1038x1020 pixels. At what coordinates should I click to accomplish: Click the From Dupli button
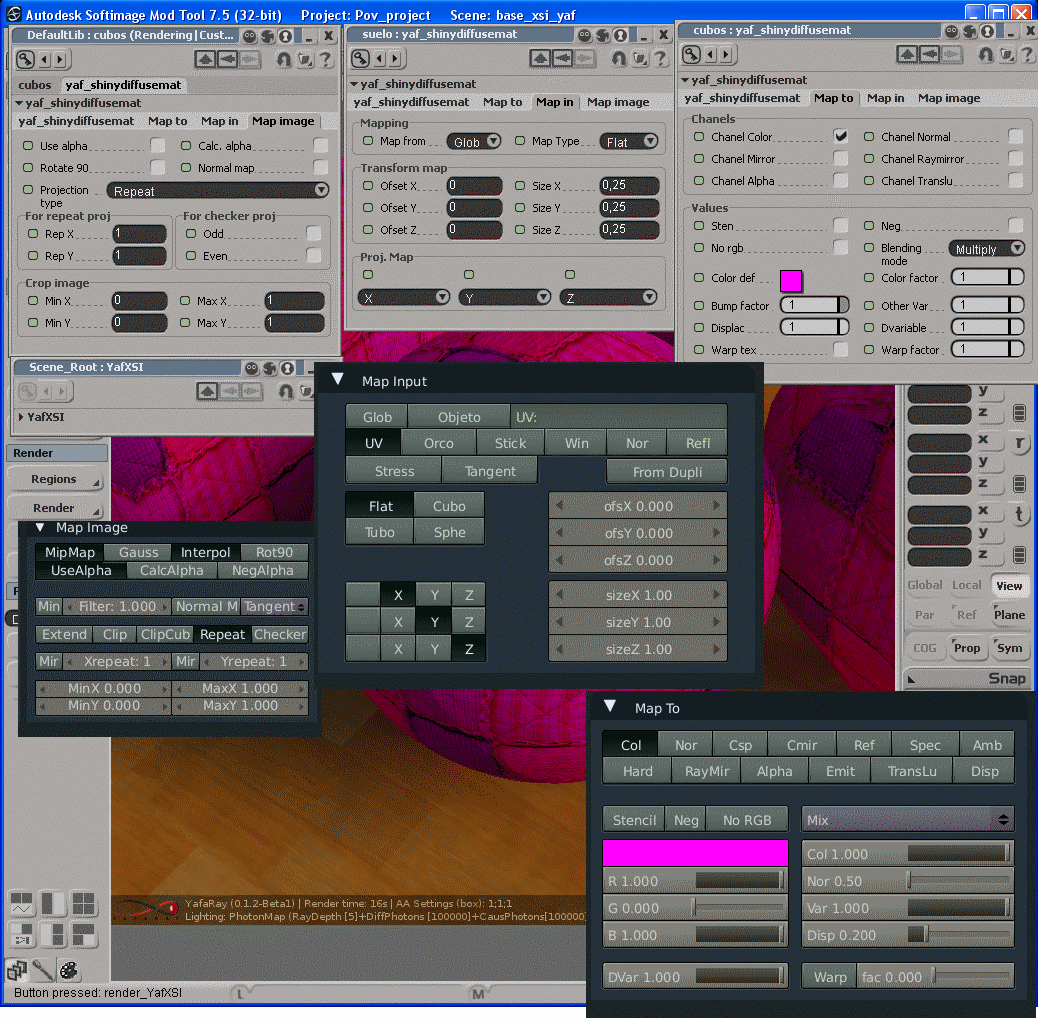pyautogui.click(x=667, y=472)
